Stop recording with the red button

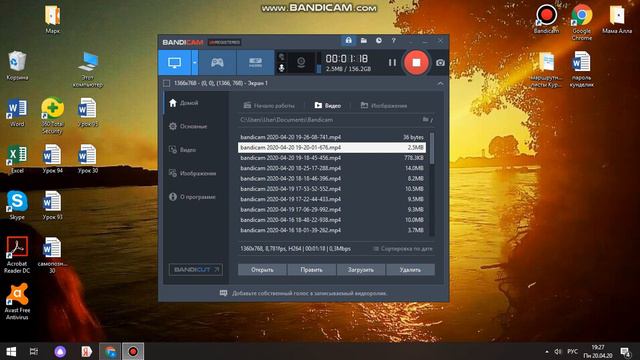[x=416, y=62]
